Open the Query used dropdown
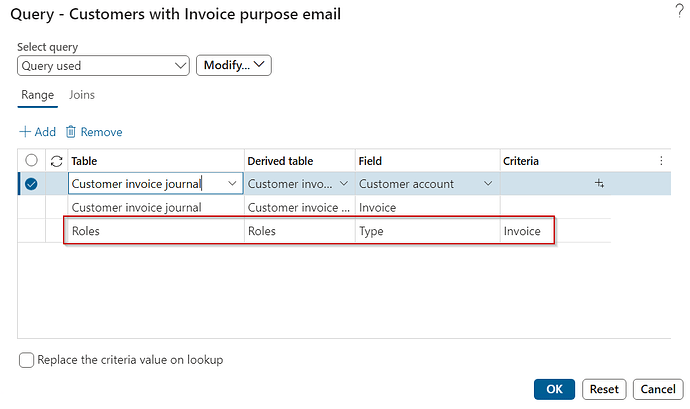This screenshot has height=409, width=690. (103, 66)
